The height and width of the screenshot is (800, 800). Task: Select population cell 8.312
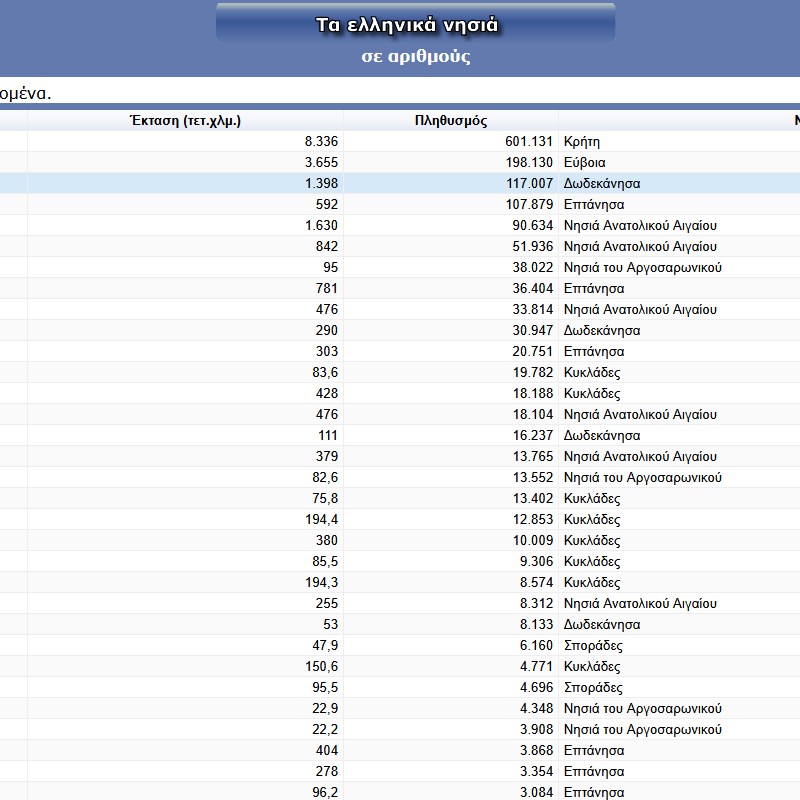pos(536,603)
